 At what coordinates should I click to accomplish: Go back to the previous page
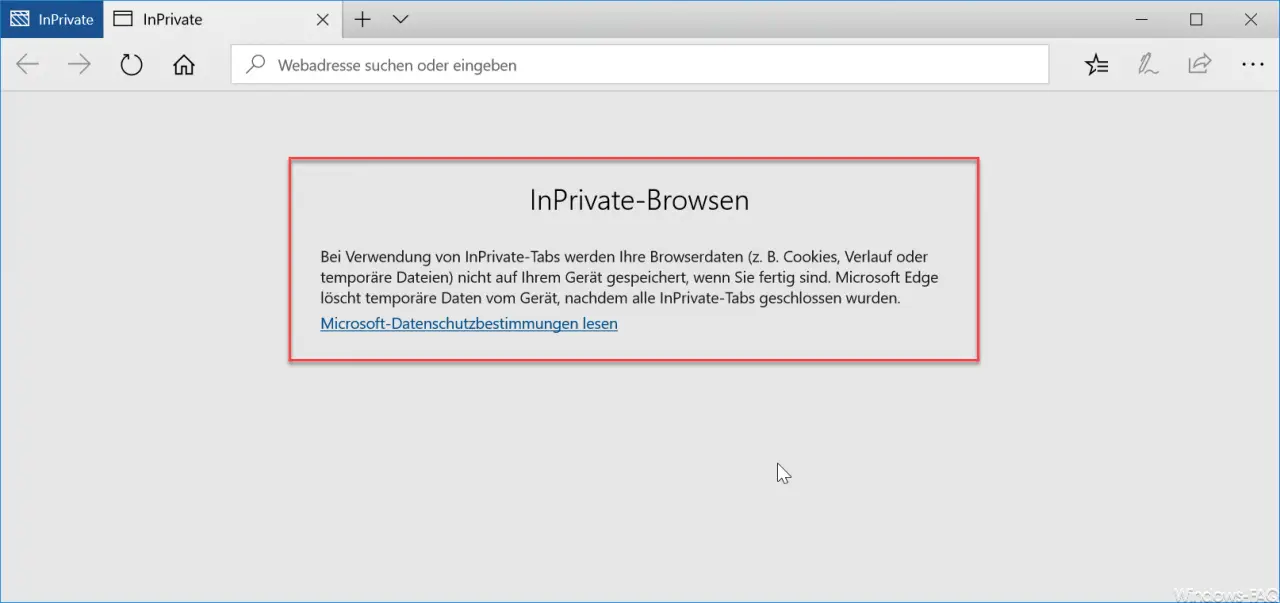click(27, 65)
